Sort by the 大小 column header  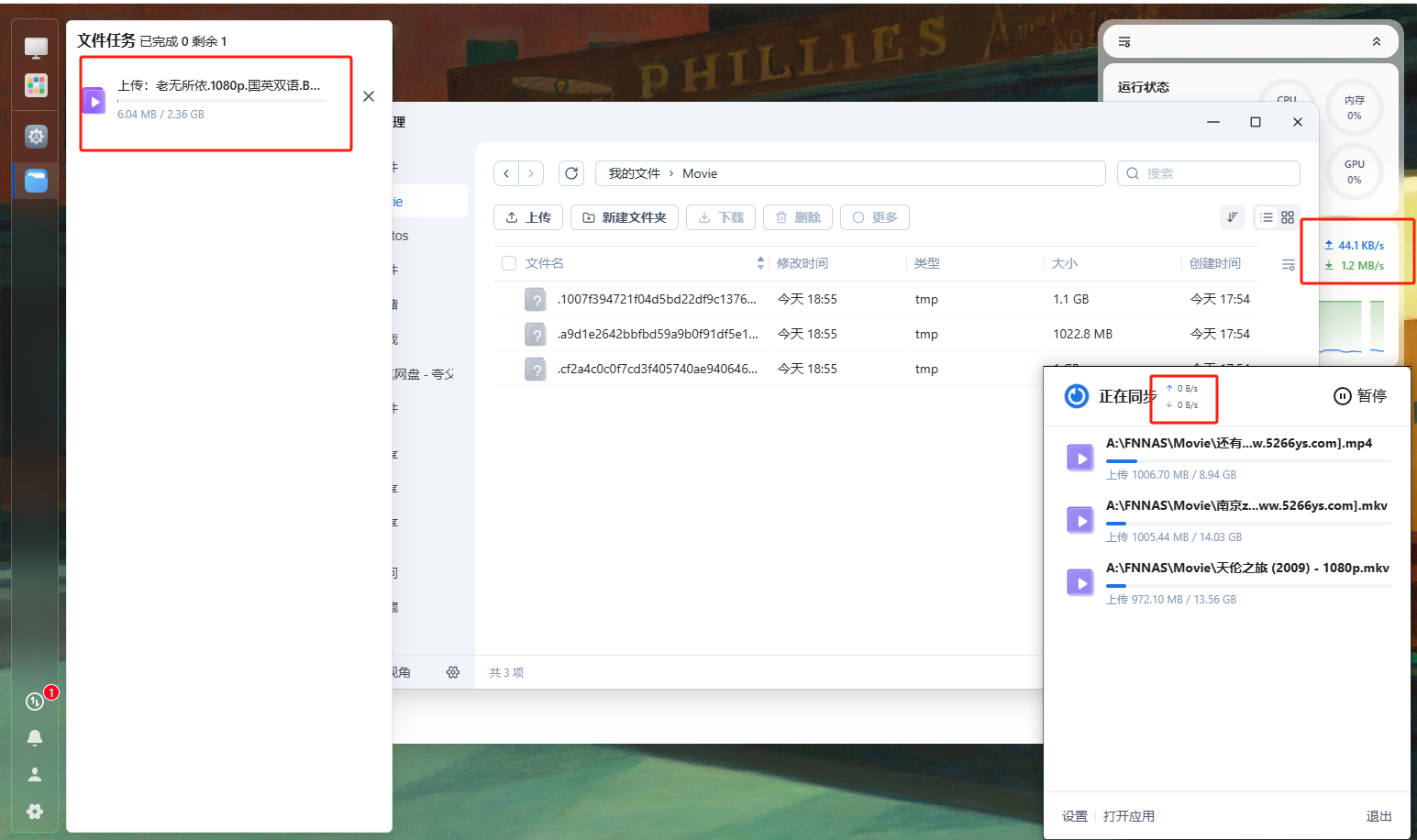(x=1065, y=263)
